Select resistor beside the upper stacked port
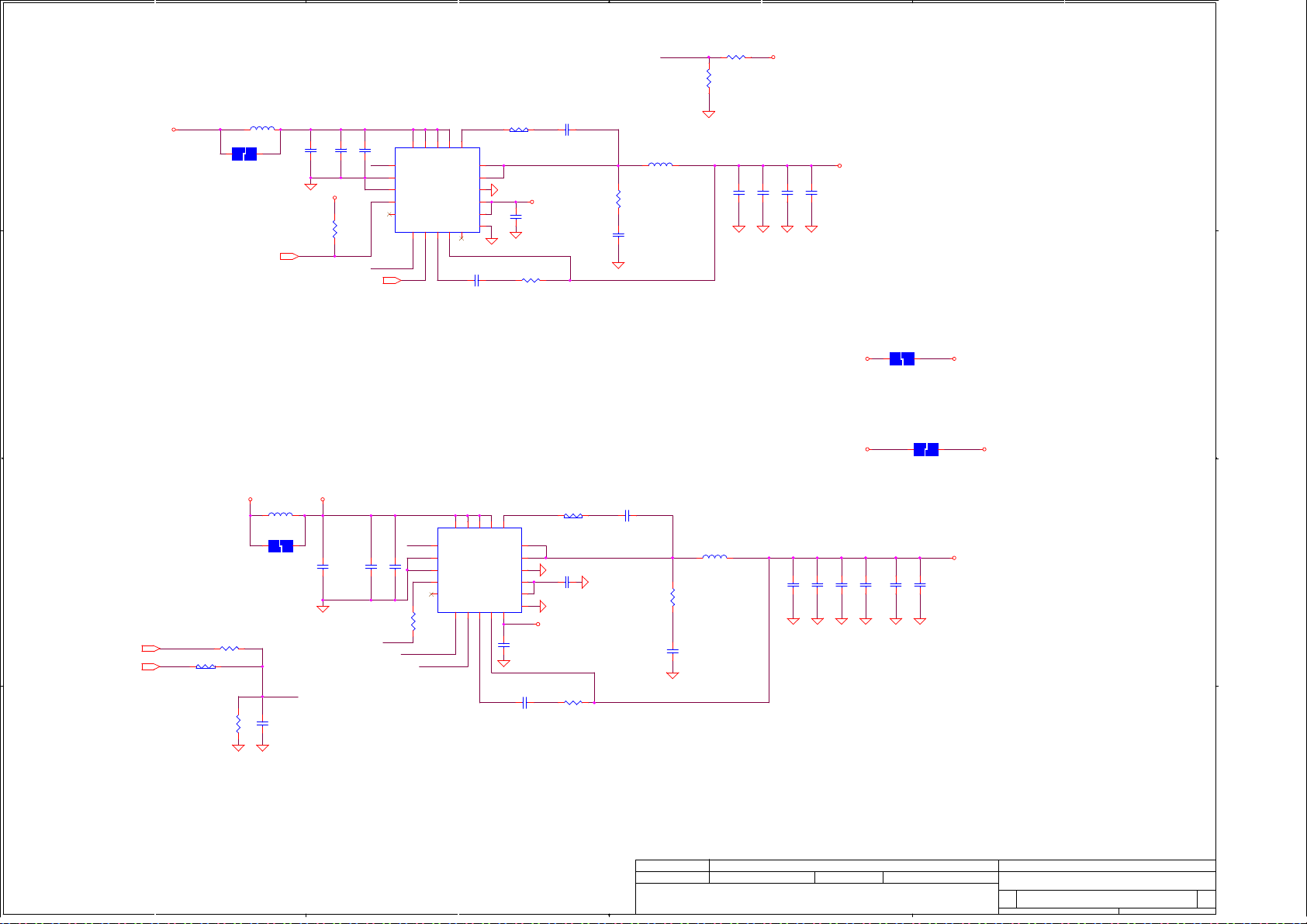Viewport: 1307px width, 924px height. tap(230, 648)
